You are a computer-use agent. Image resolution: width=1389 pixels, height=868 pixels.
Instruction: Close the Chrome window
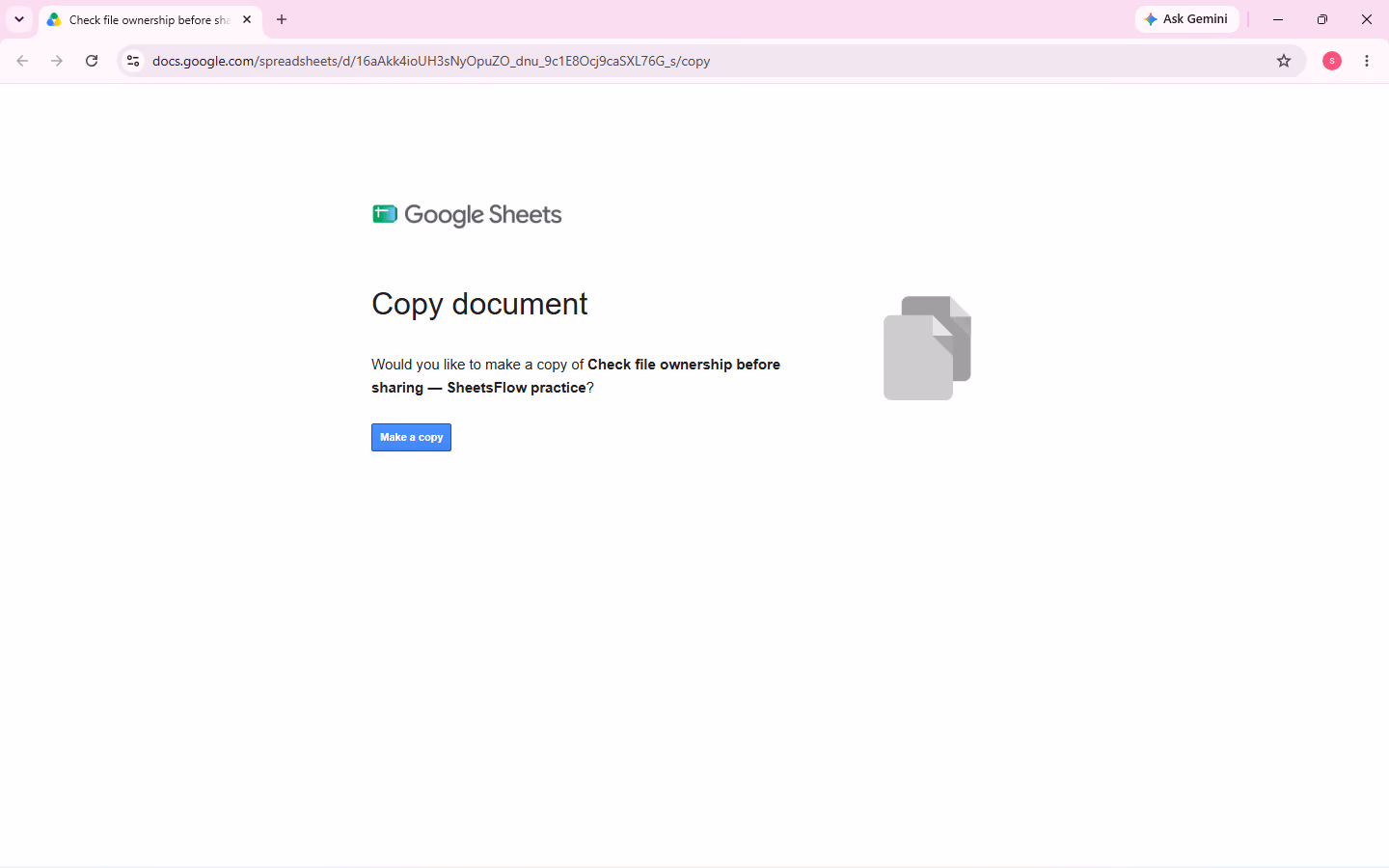click(1367, 19)
